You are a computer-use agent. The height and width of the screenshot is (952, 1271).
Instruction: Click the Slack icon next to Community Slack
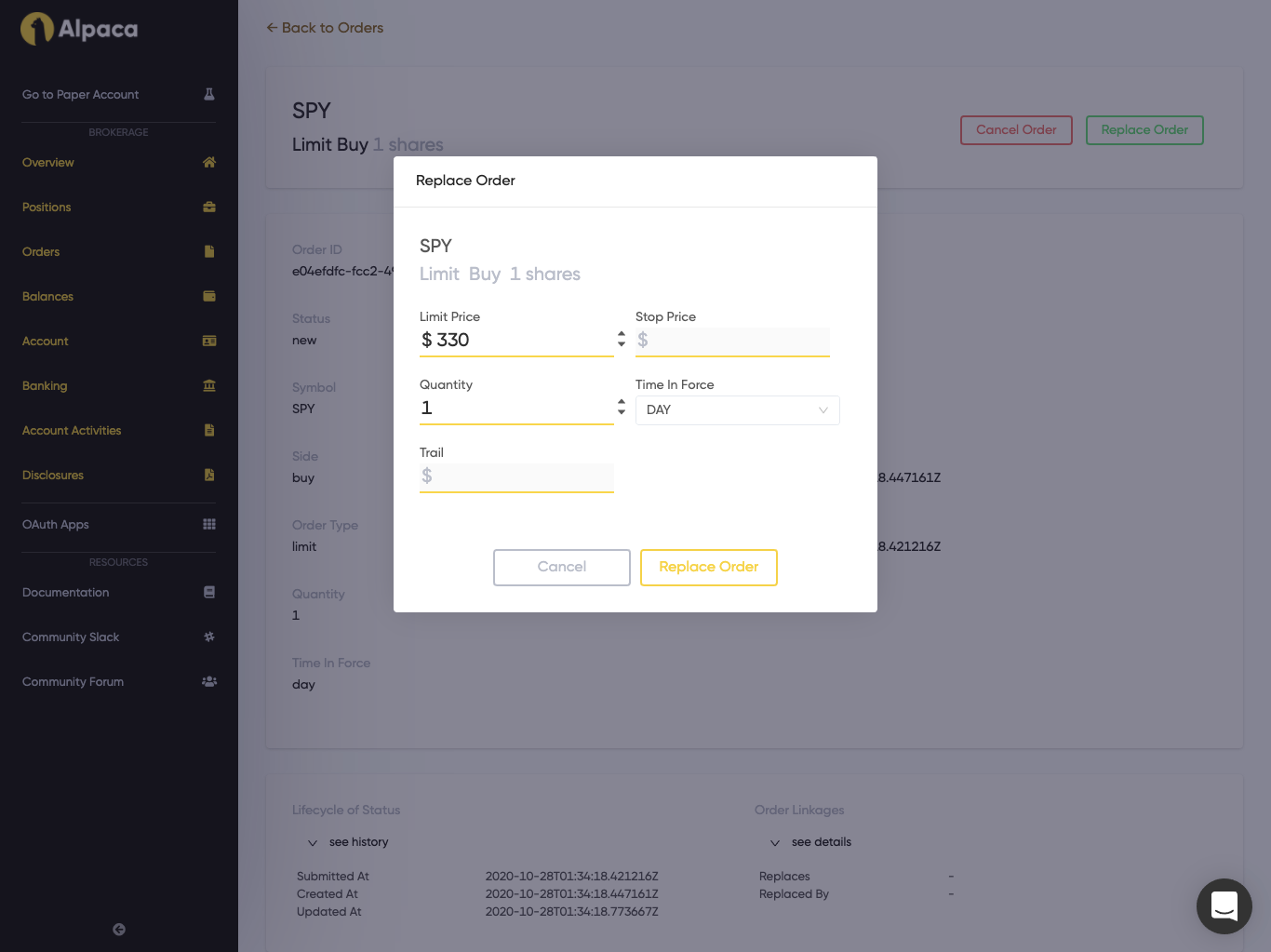209,637
